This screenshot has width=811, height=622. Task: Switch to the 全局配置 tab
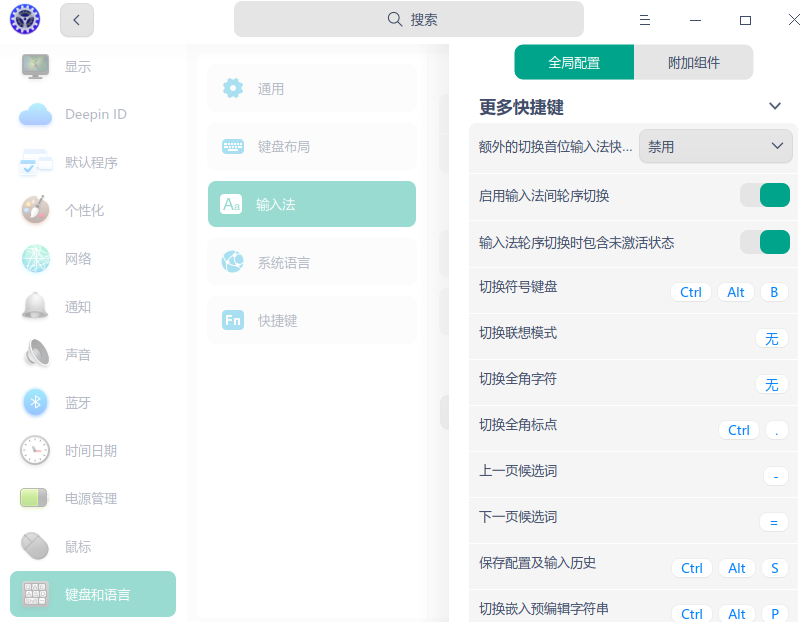tap(574, 63)
